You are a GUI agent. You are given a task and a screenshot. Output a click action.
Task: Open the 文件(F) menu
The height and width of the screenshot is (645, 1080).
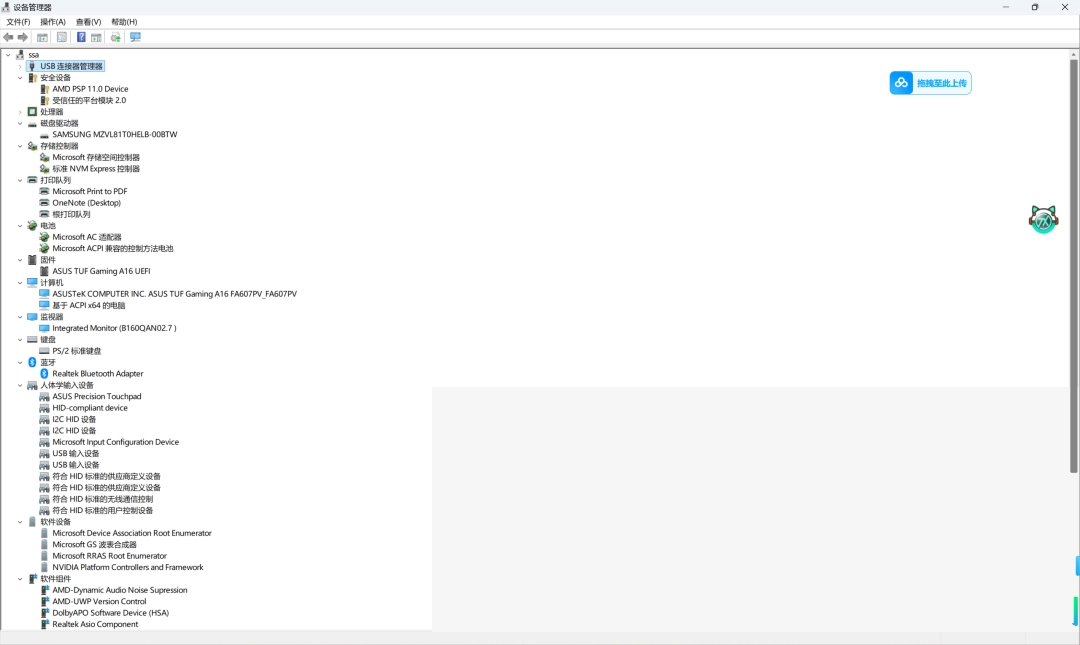(x=19, y=22)
